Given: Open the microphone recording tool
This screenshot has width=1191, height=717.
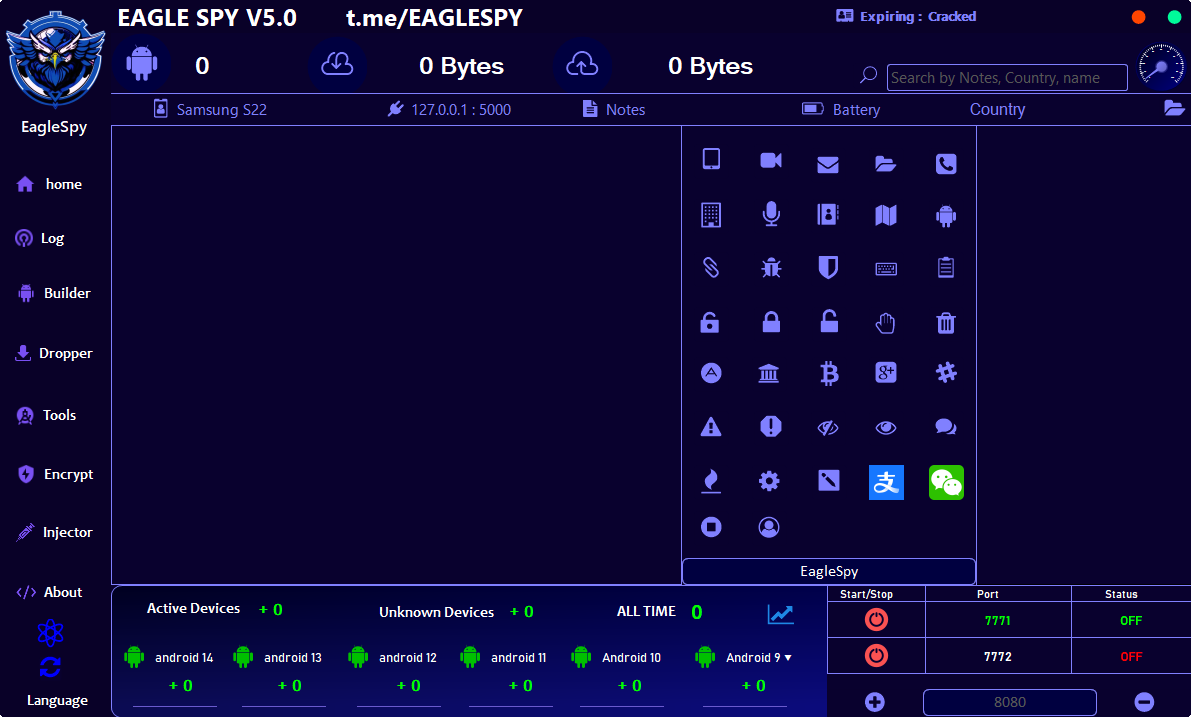Looking at the screenshot, I should pos(770,214).
